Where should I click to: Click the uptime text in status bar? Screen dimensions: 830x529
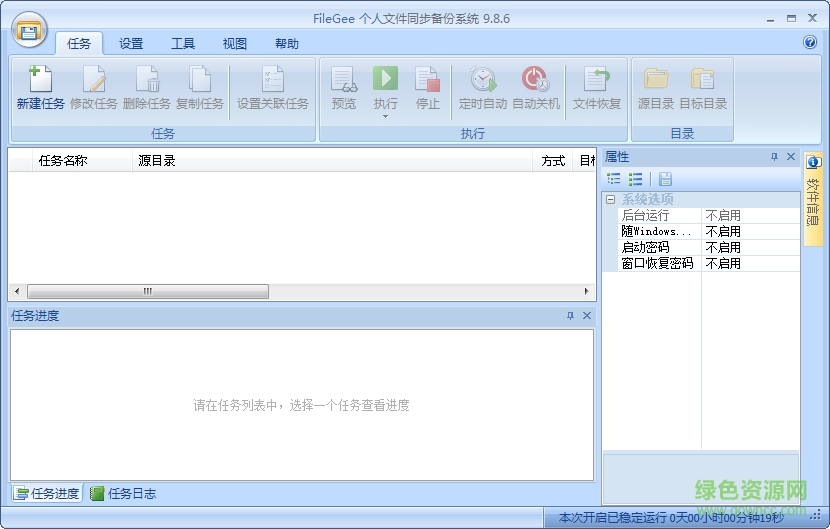(671, 517)
